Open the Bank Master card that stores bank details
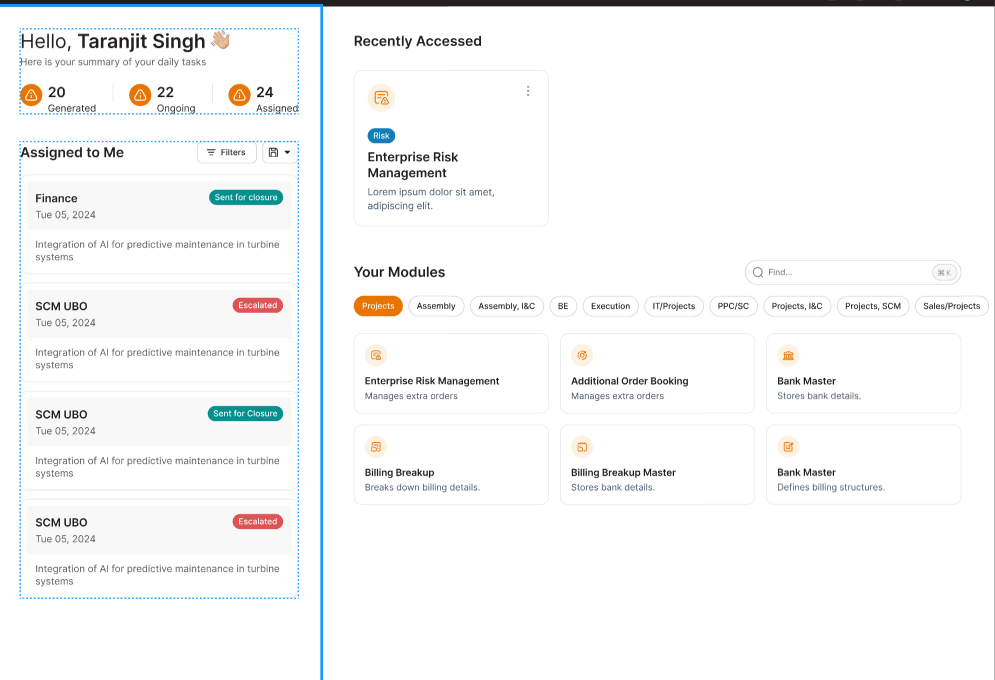Screen dimensions: 995x680 (863, 373)
